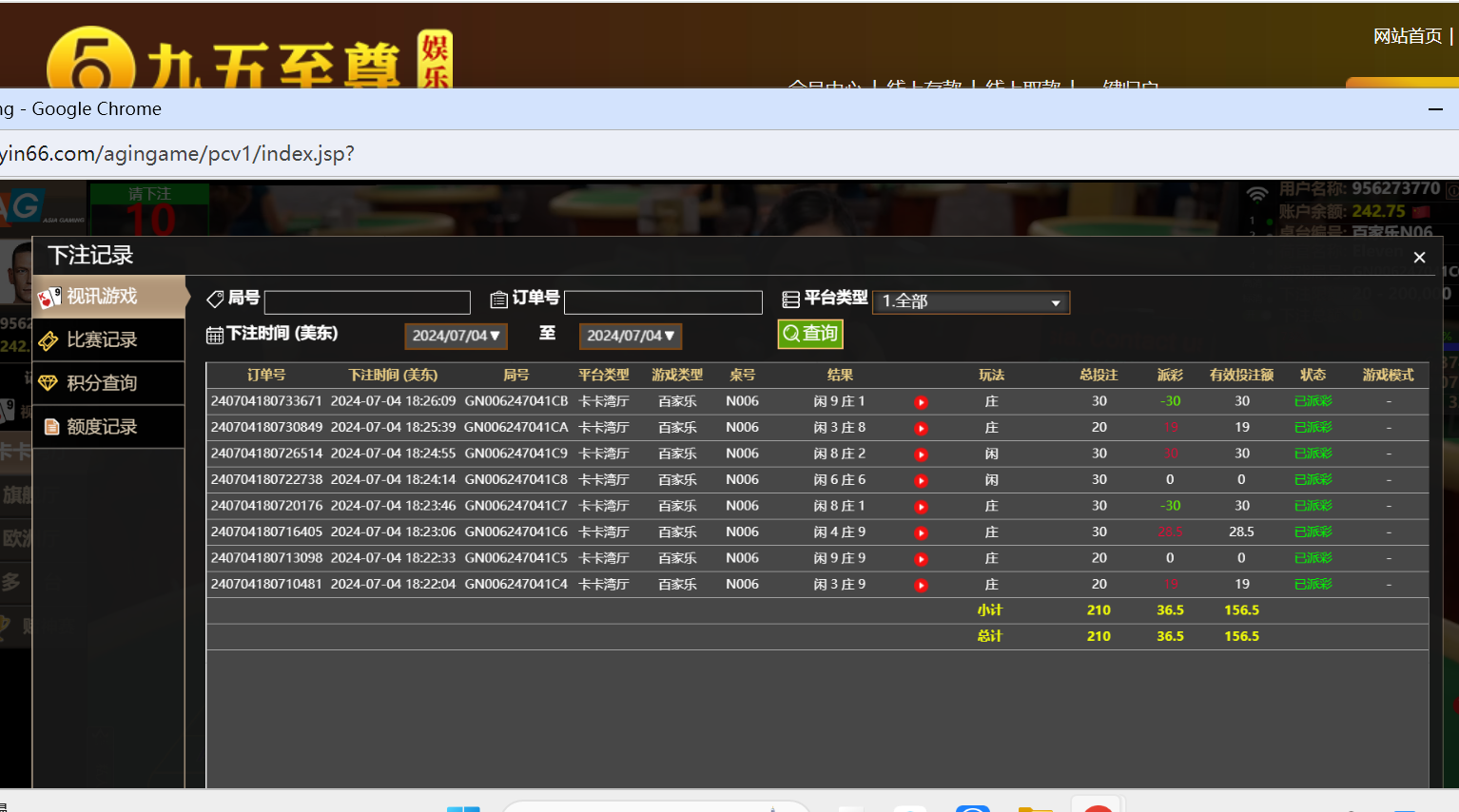The height and width of the screenshot is (812, 1459).
Task: Open the end date picker
Action: 630,336
